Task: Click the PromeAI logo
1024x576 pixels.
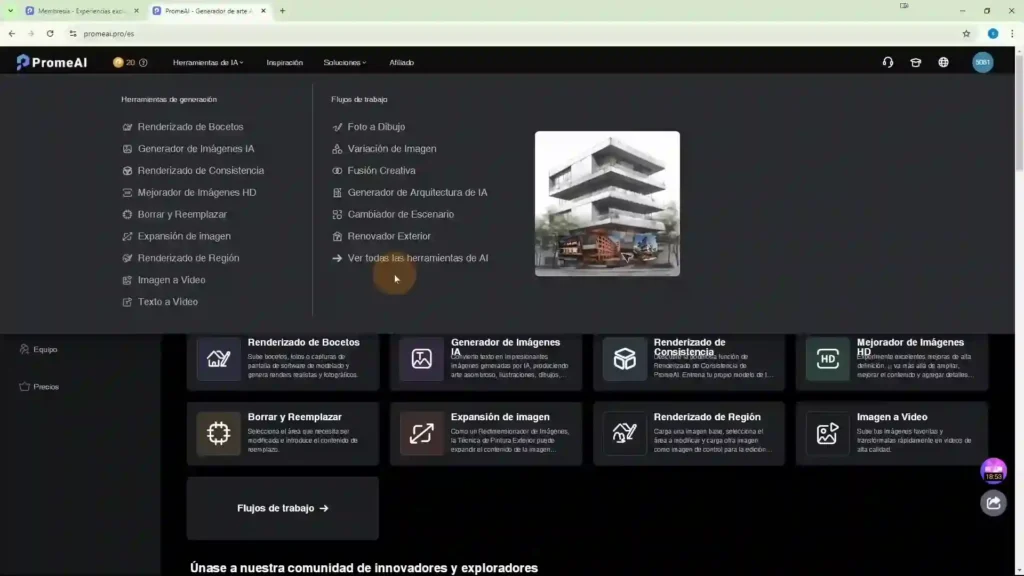Action: [x=52, y=62]
